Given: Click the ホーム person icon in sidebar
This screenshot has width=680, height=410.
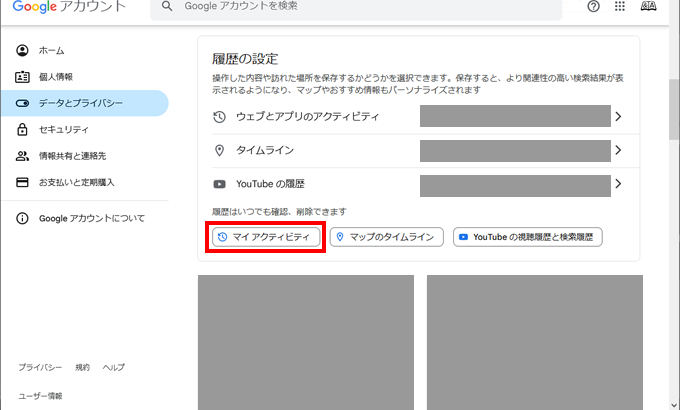Looking at the screenshot, I should [22, 50].
